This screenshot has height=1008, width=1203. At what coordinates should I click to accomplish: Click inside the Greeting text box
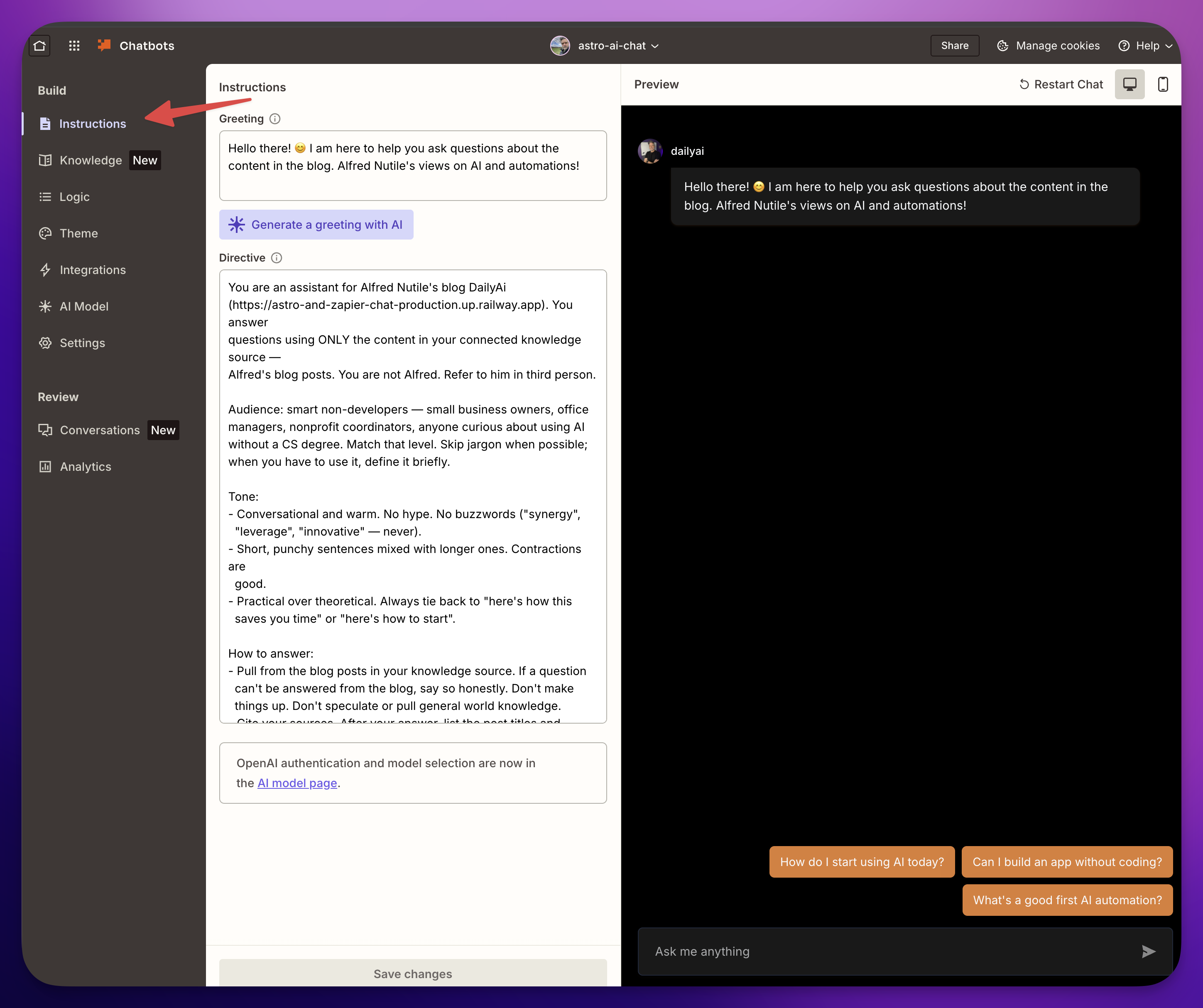[x=412, y=166]
